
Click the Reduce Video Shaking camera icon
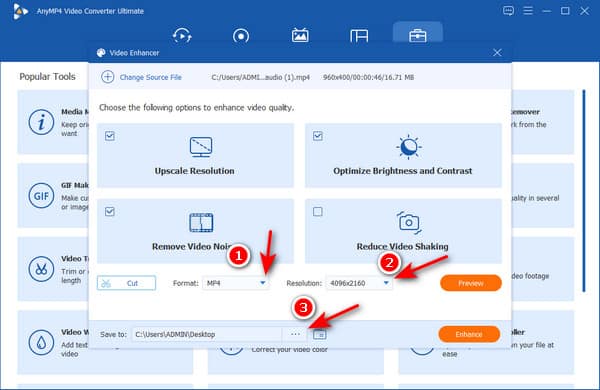pos(409,223)
